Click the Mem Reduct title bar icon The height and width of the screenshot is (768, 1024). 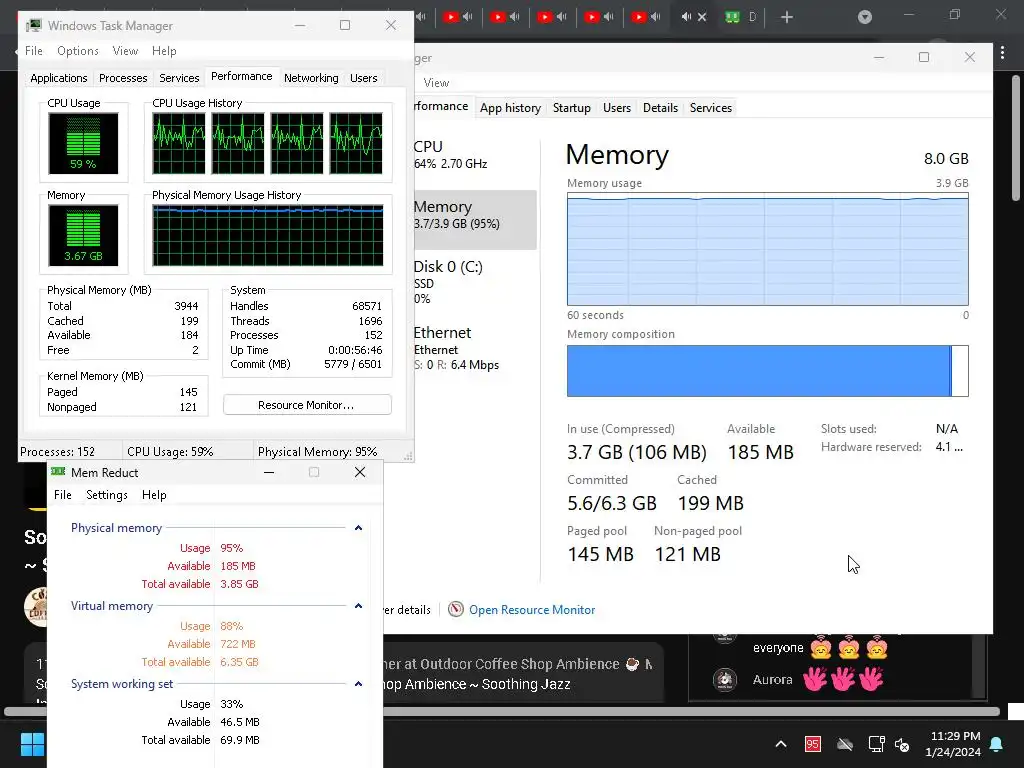(x=58, y=472)
